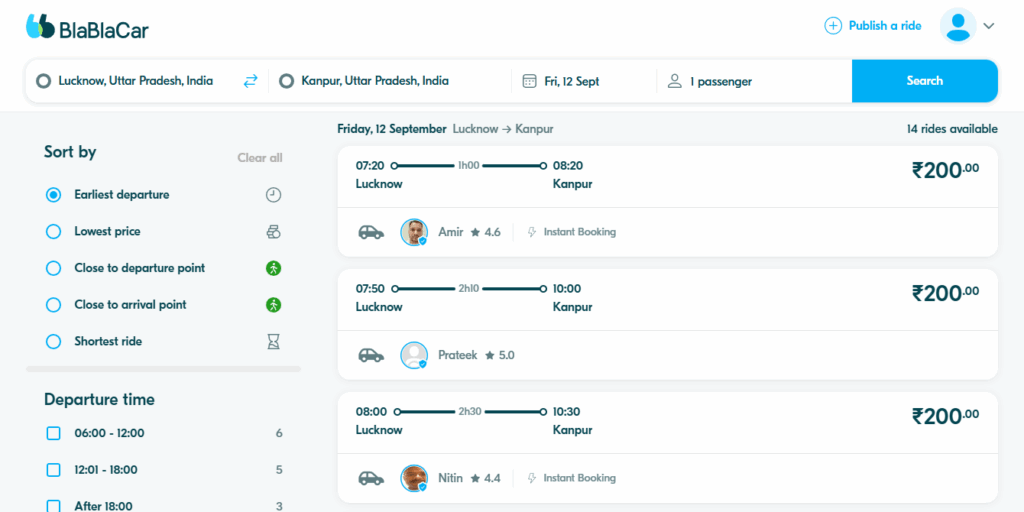This screenshot has width=1024, height=512.
Task: Open Nitin's driver avatar
Action: 414,478
